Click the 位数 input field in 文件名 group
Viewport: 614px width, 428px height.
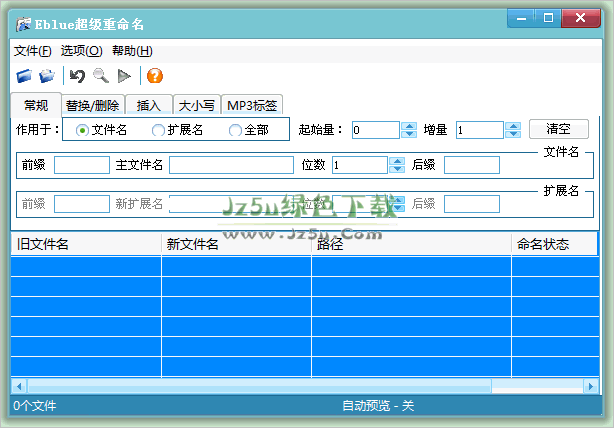[x=360, y=165]
